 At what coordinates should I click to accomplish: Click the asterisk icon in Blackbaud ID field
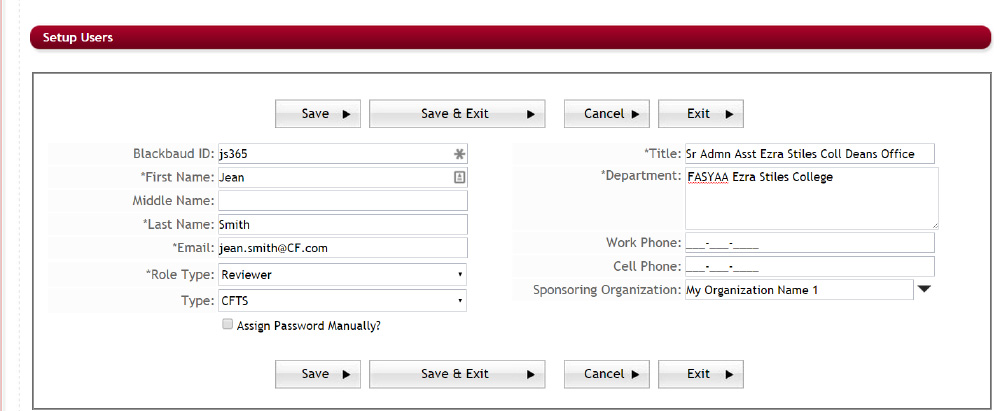click(x=459, y=154)
